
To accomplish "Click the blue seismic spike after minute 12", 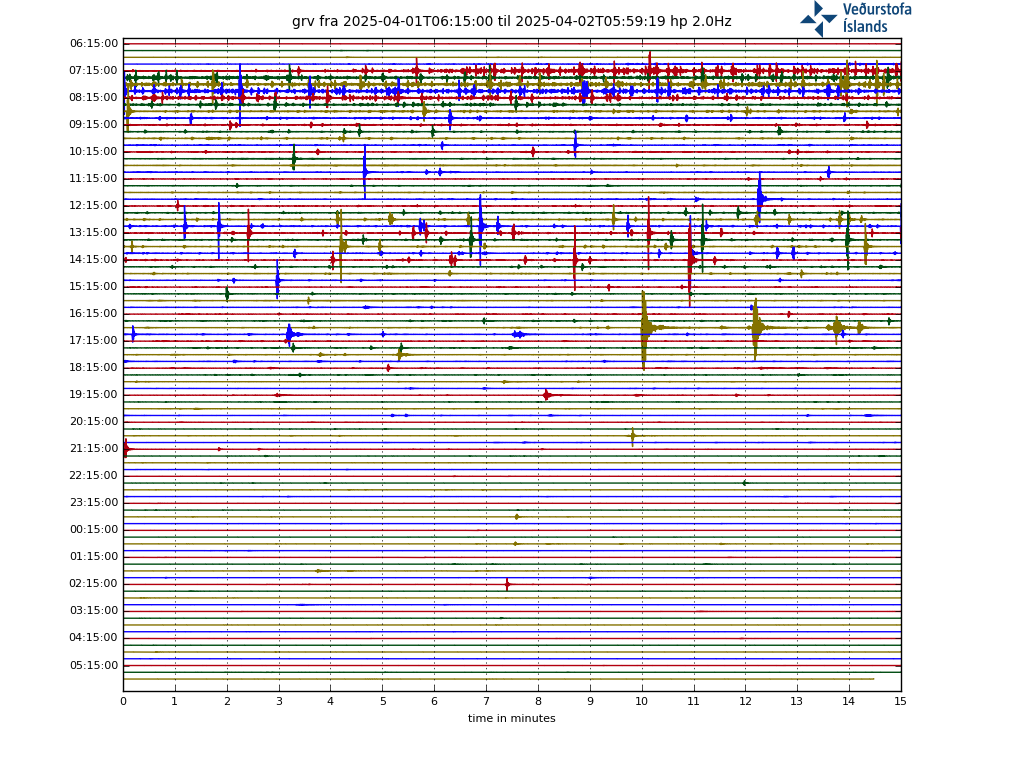I will click(x=761, y=199).
